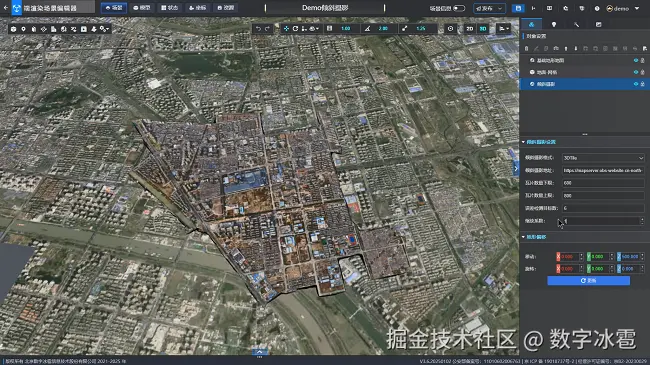
Task: Save the scene with the blue disk icon
Action: [518, 8]
